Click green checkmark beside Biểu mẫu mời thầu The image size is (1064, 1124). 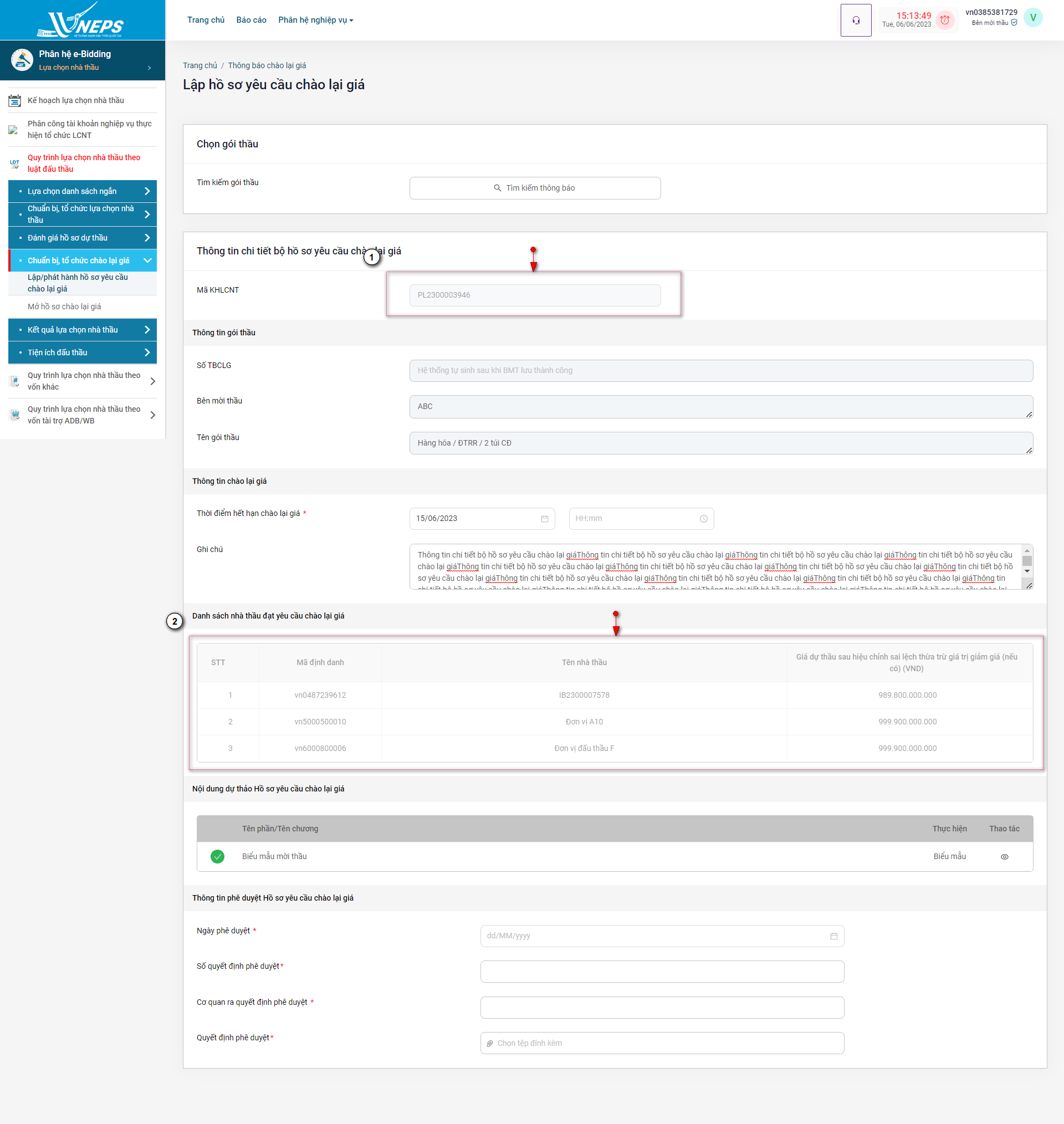click(x=217, y=856)
